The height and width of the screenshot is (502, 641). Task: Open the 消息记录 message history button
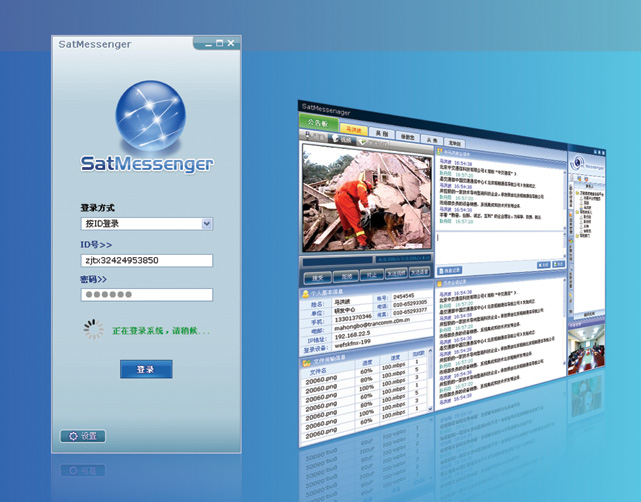pyautogui.click(x=450, y=271)
